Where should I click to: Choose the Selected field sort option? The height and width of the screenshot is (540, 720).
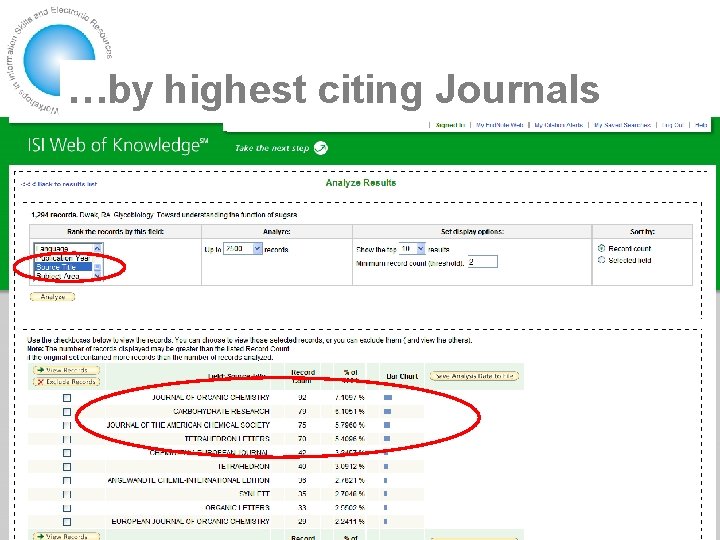[602, 260]
